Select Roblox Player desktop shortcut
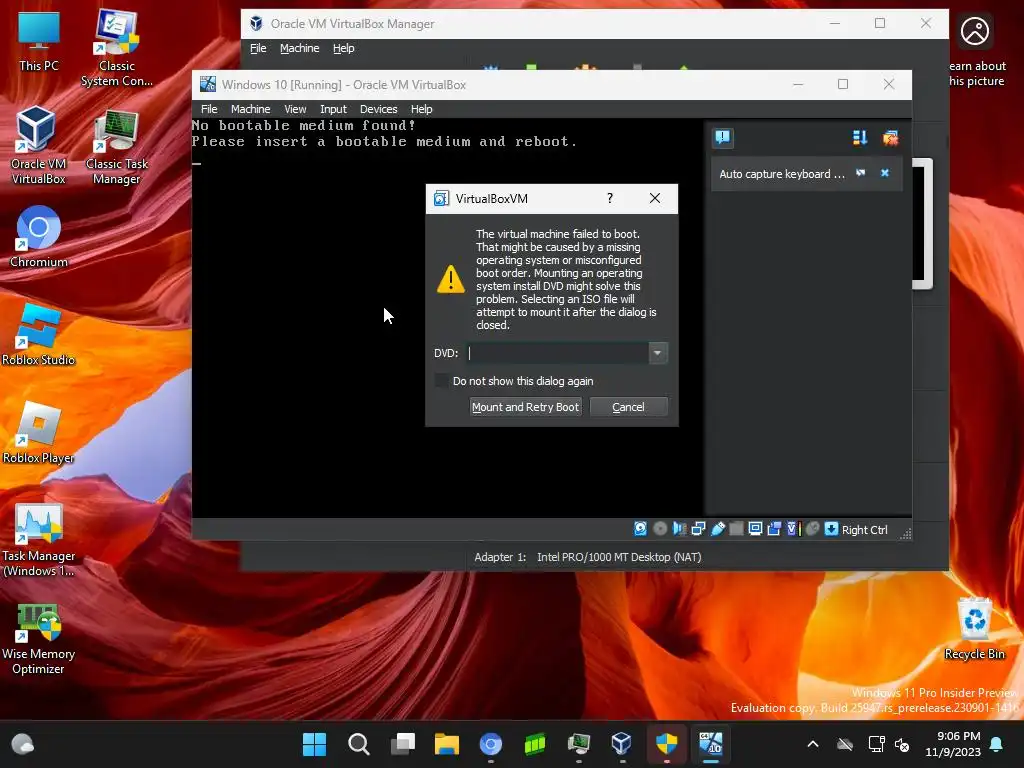 [39, 432]
